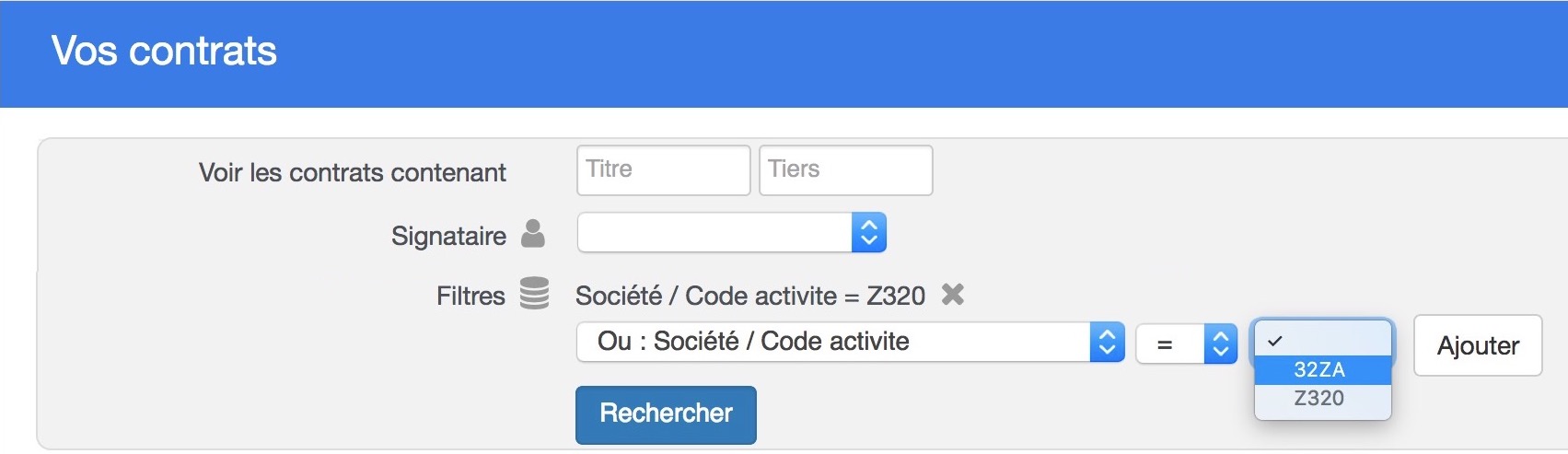1568x454 pixels.
Task: Choose Z320 from the open value list
Action: [1323, 398]
